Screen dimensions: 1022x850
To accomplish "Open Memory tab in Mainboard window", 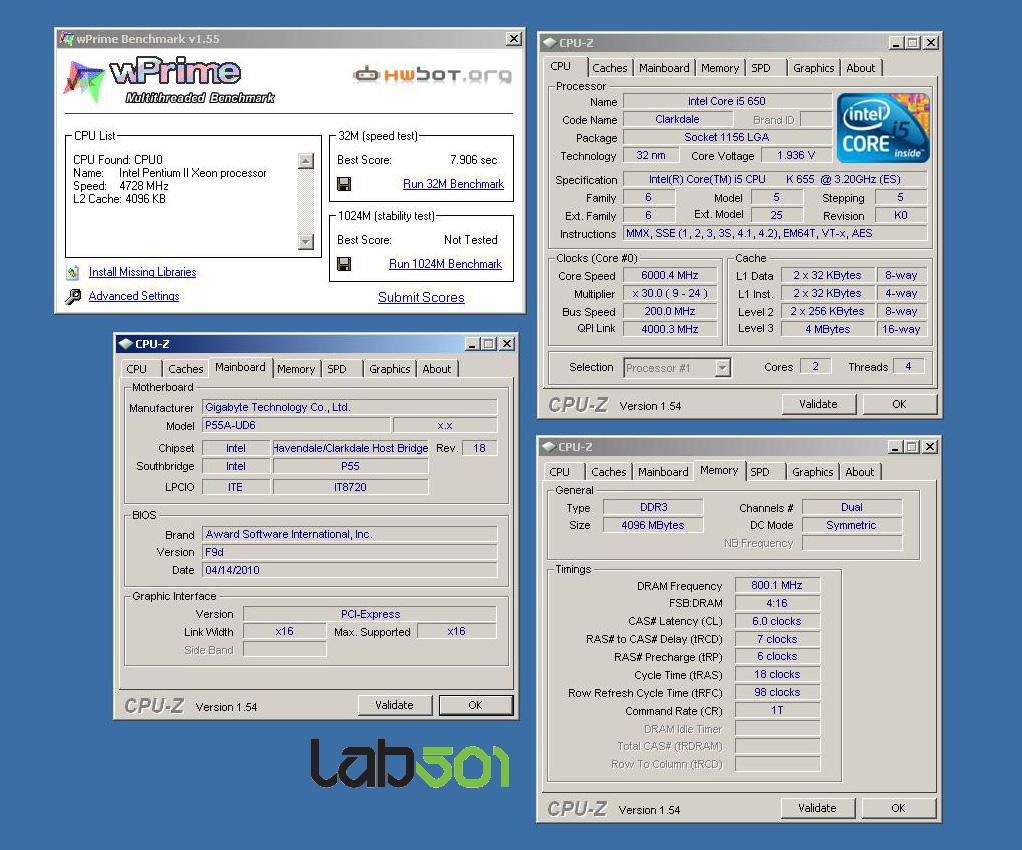I will click(x=296, y=370).
